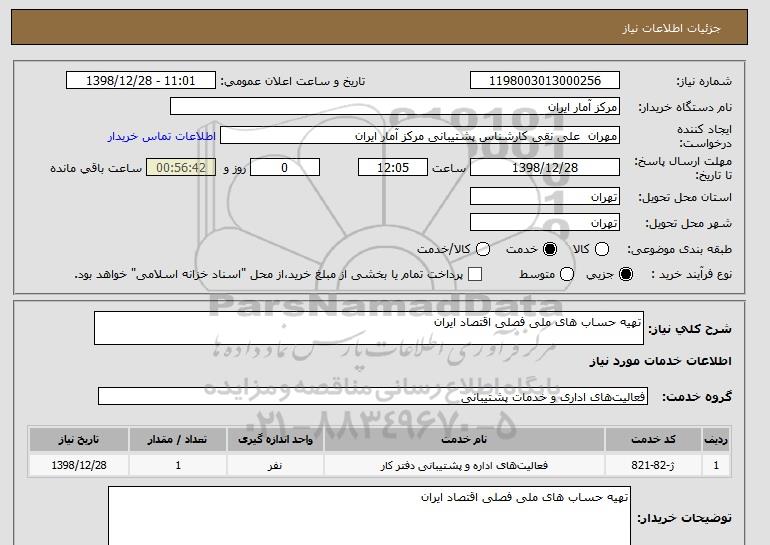The height and width of the screenshot is (545, 770).
Task: Open the اطلاعات تماس خریدار link
Action: click(162, 136)
